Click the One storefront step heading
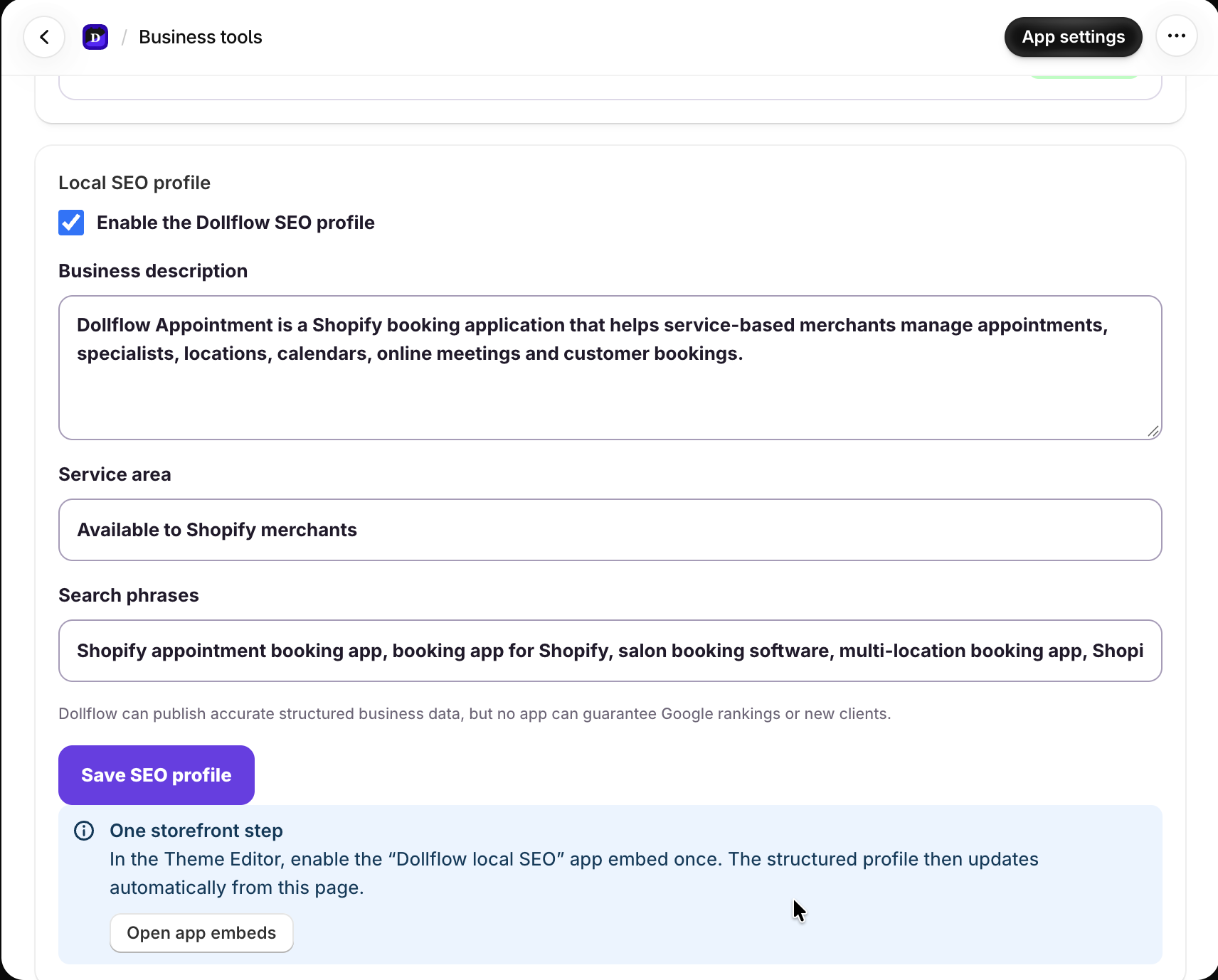1218x980 pixels. coord(196,831)
